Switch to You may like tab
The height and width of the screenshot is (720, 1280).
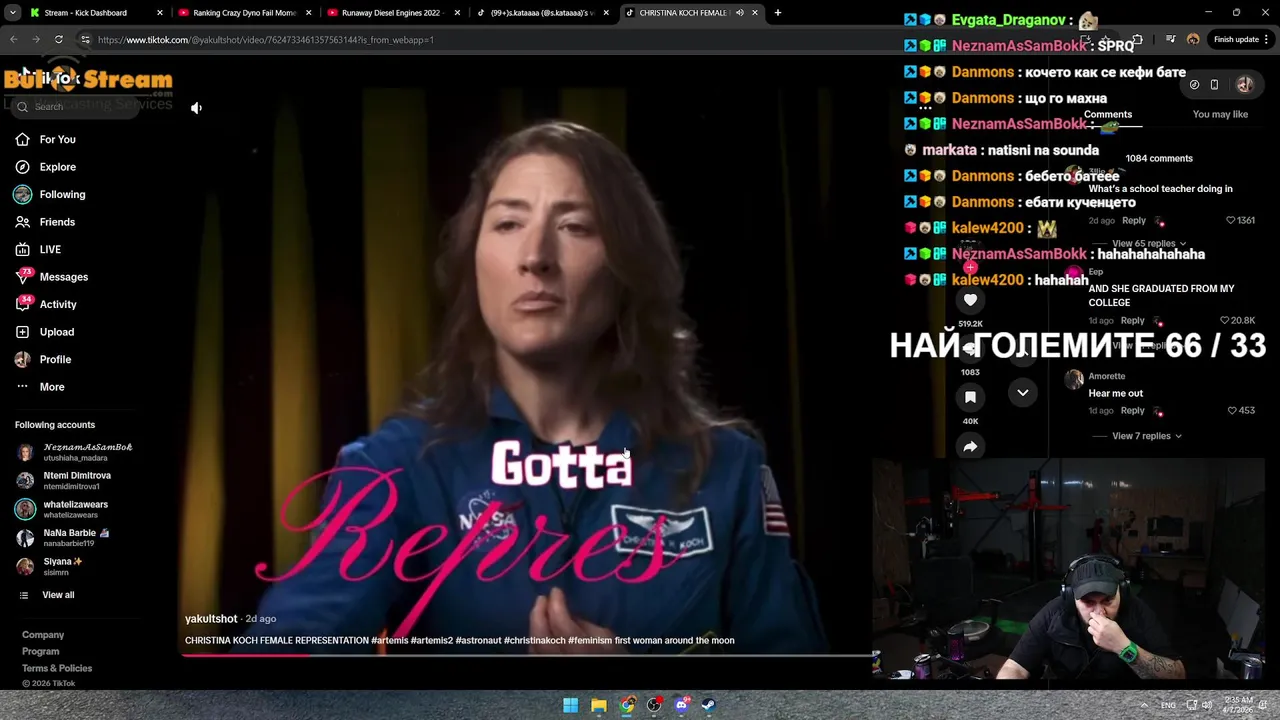pos(1220,114)
